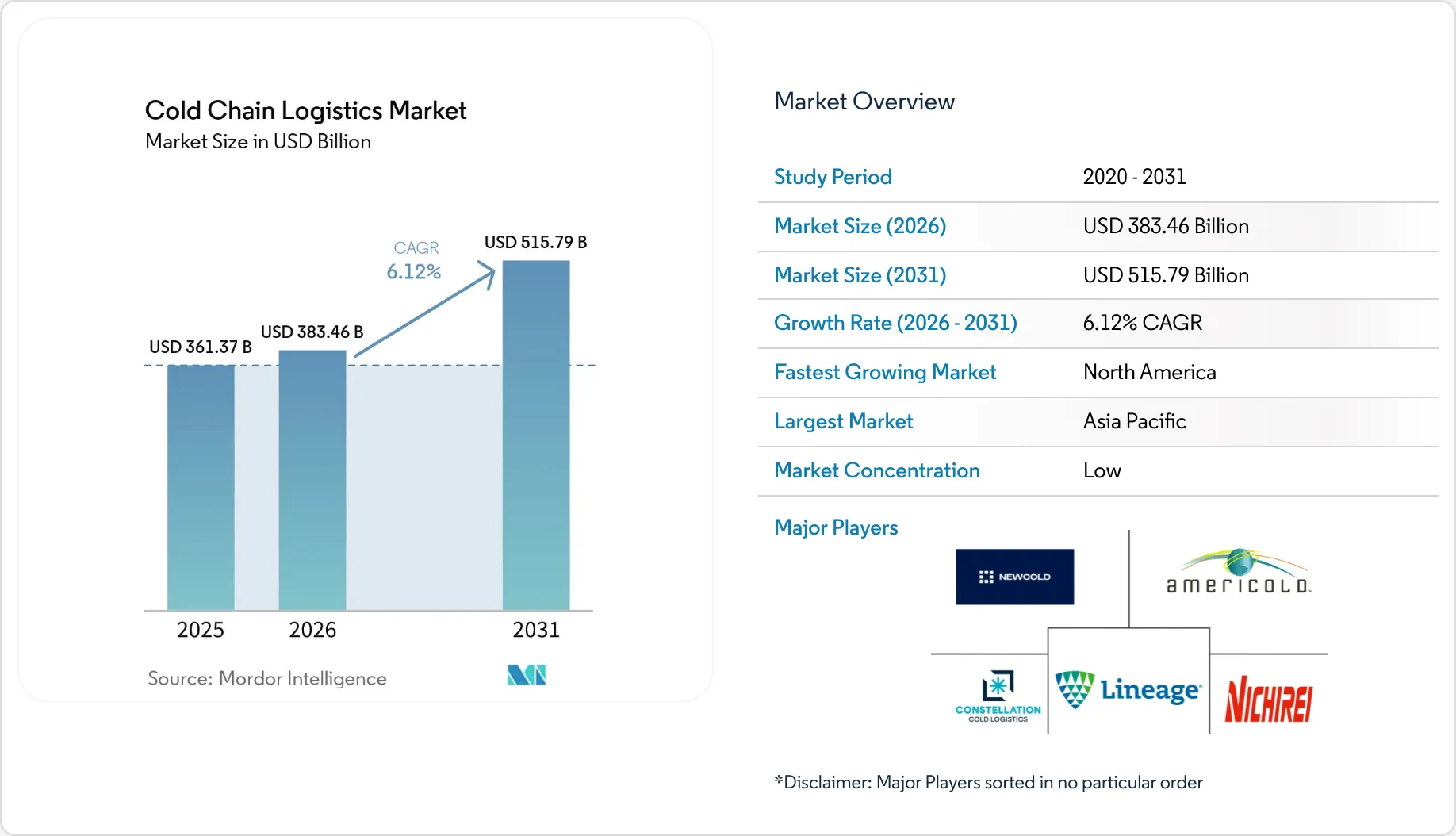Click the 'USD 361.37 B' bar label
This screenshot has height=836, width=1456.
[x=201, y=347]
